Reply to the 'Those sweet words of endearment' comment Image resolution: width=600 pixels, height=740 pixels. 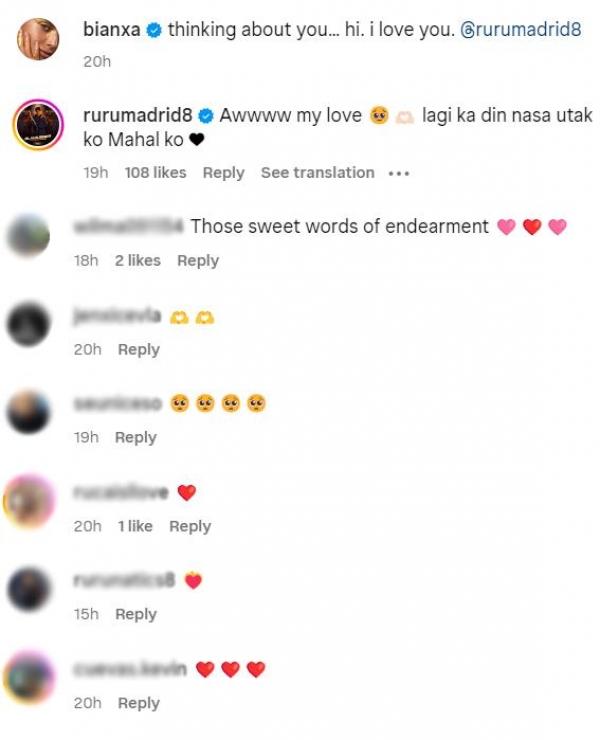198,261
